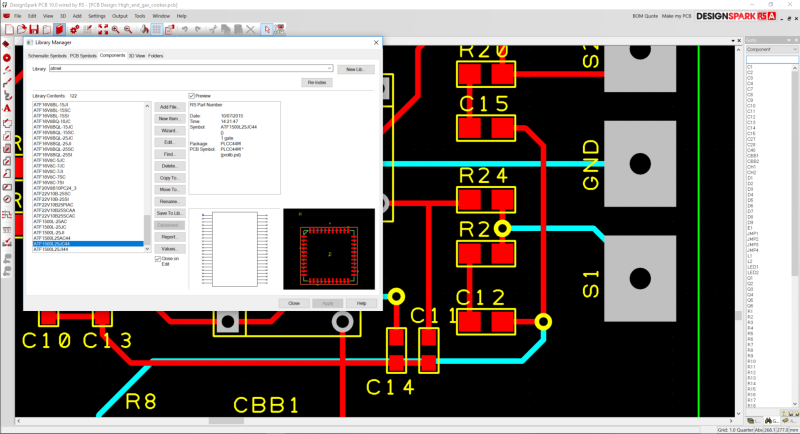Click the library list scroll-down arrow

147,249
